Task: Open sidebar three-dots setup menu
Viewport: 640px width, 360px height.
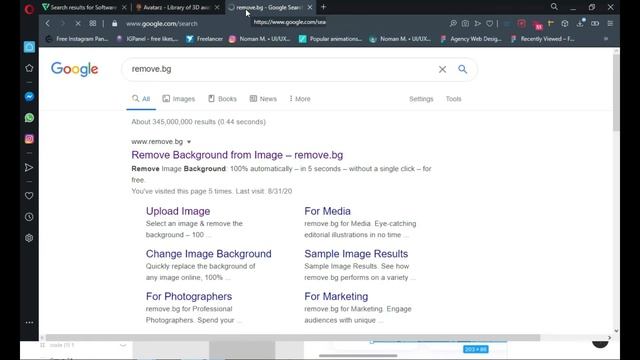Action: point(29,322)
